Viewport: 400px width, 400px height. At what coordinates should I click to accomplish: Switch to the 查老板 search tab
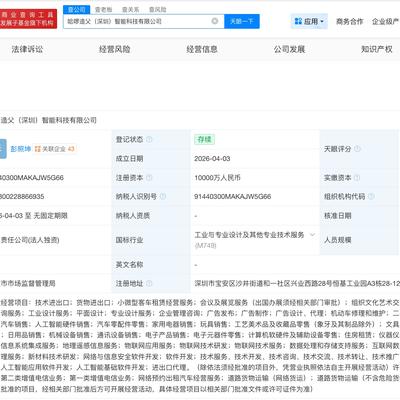coord(103,10)
